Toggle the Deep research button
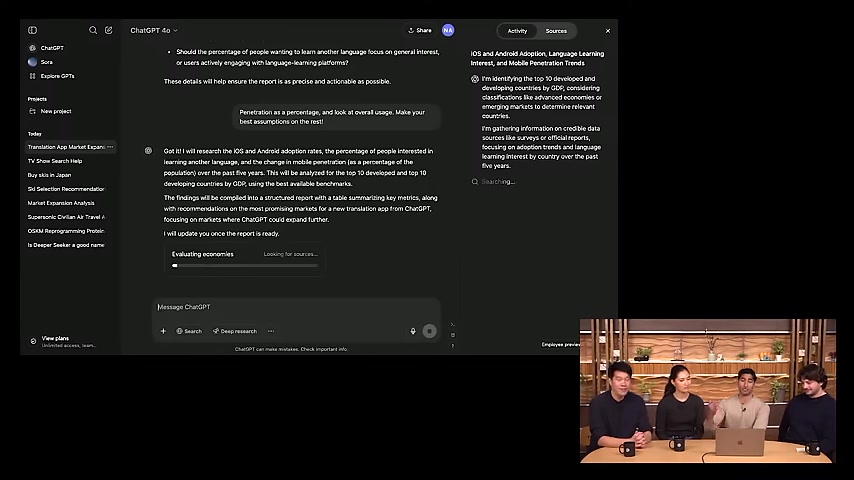The image size is (854, 480). click(235, 331)
